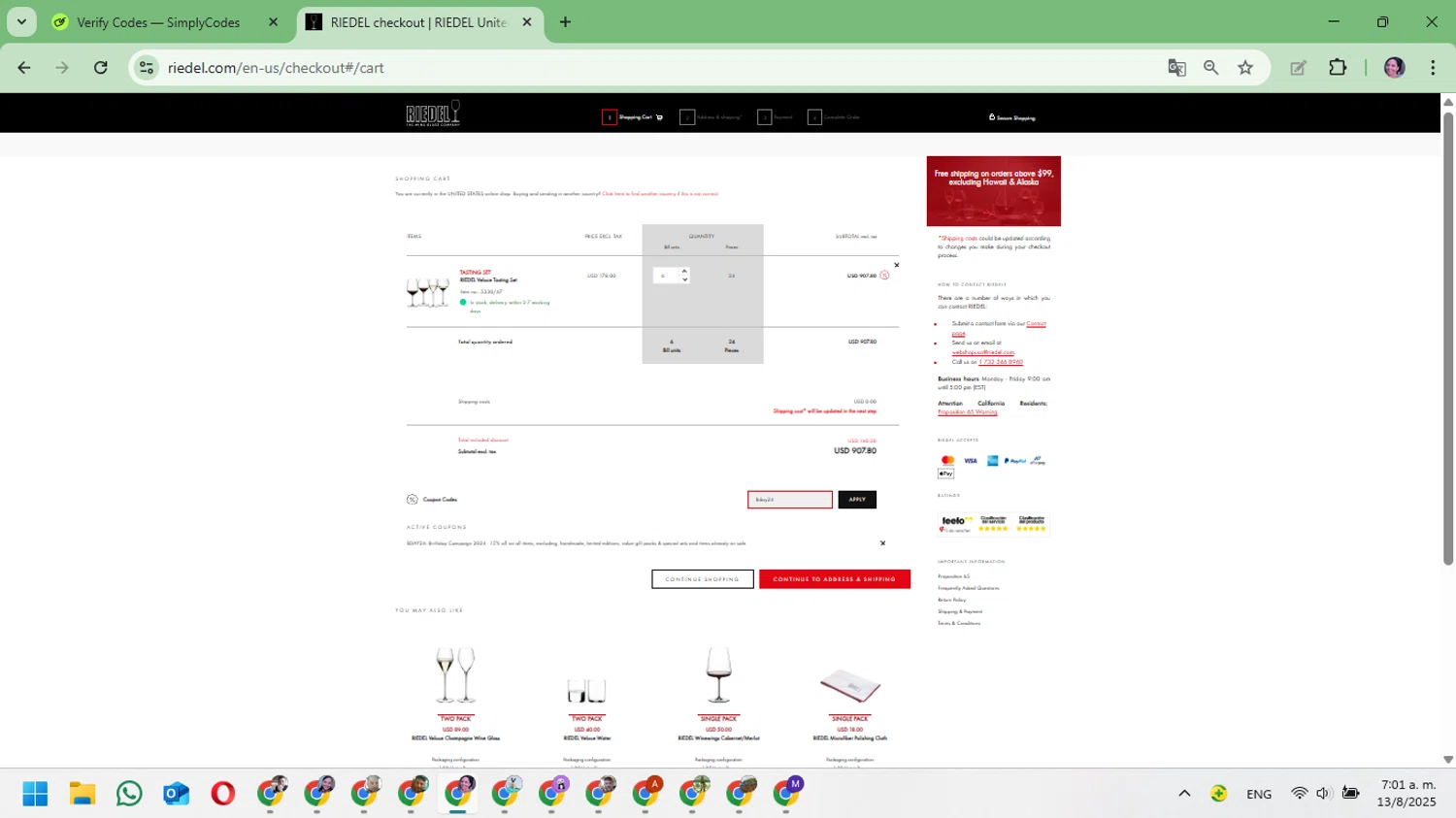View site information icon in address bar
1456x818 pixels.
[x=147, y=67]
